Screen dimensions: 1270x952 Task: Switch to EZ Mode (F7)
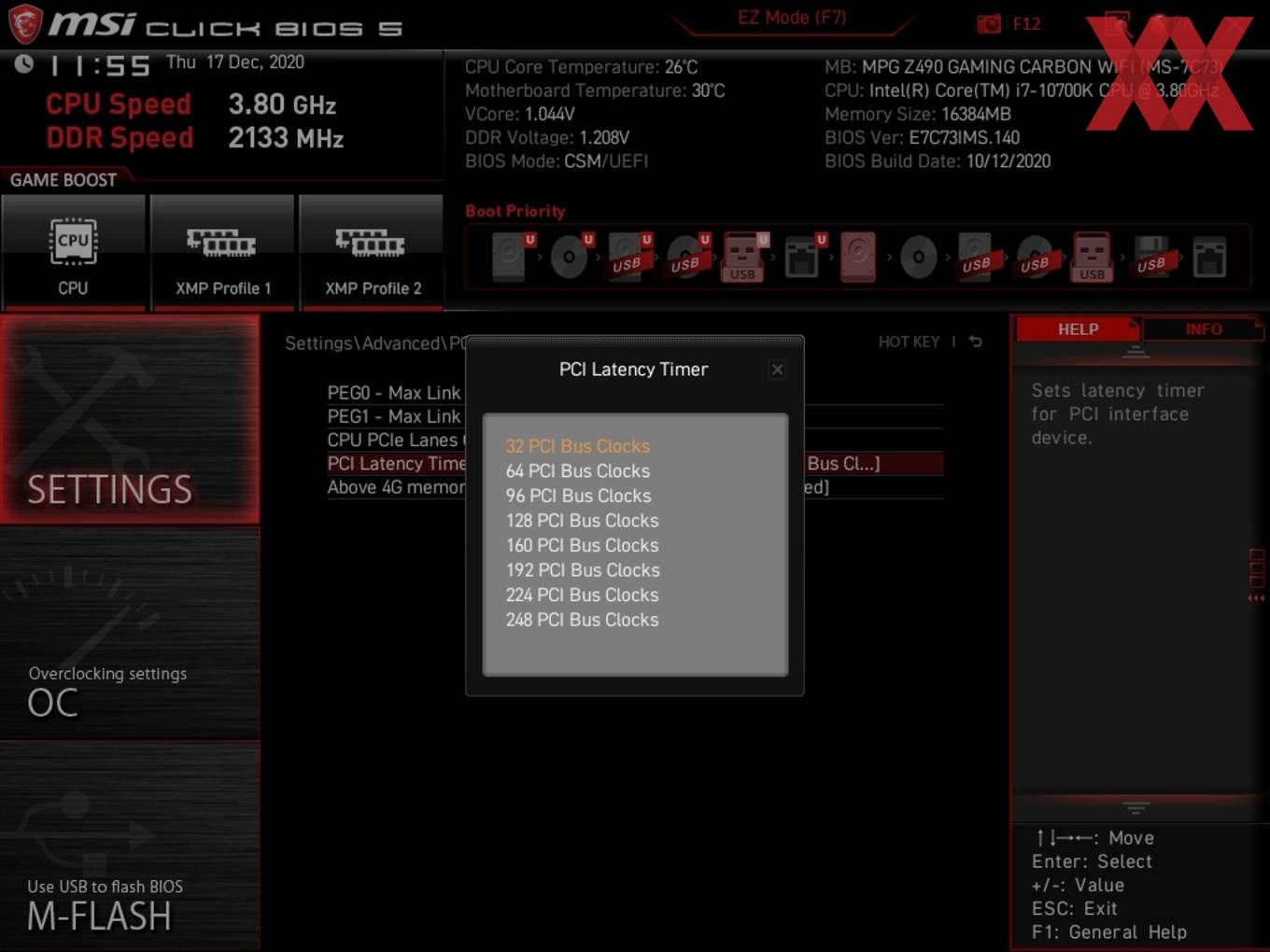pyautogui.click(x=792, y=17)
